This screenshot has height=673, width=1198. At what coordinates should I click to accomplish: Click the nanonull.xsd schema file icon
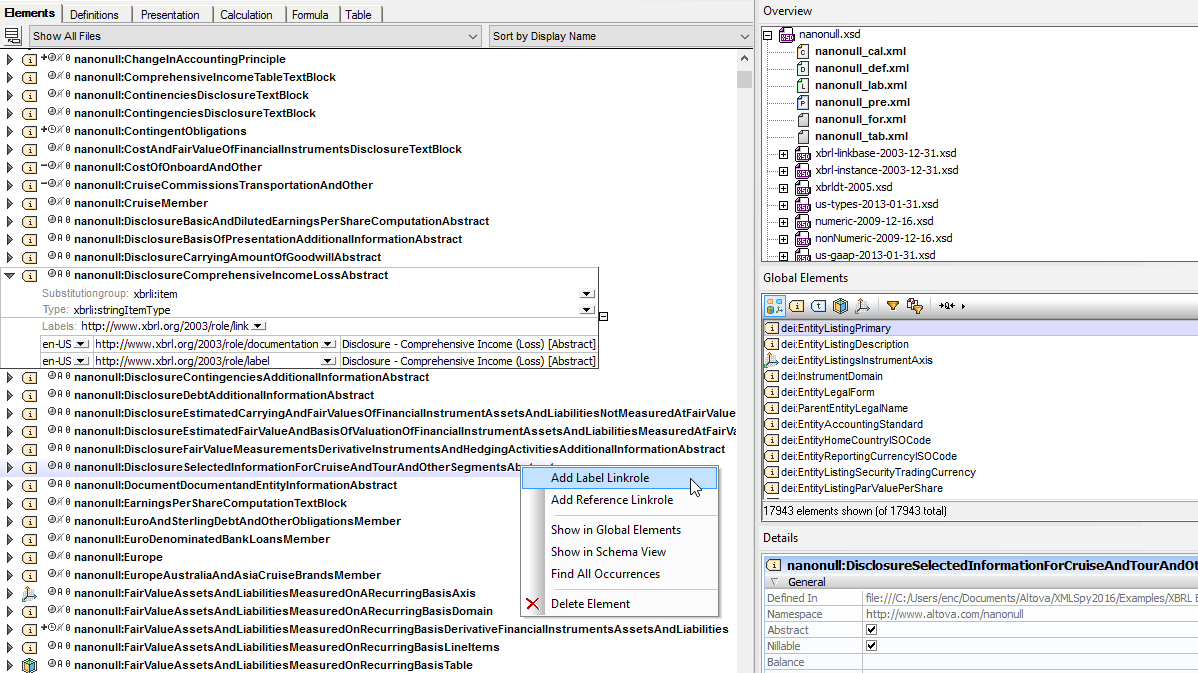[x=787, y=34]
